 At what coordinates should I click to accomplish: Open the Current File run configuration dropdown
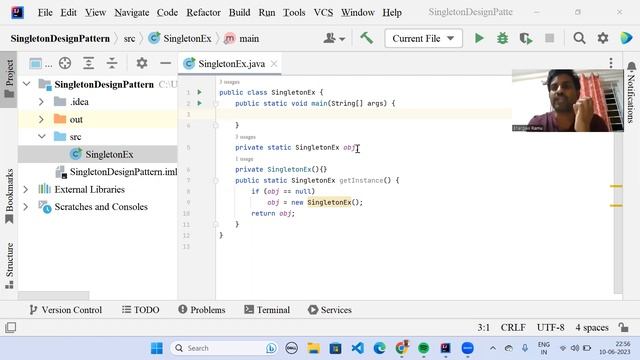click(x=423, y=38)
